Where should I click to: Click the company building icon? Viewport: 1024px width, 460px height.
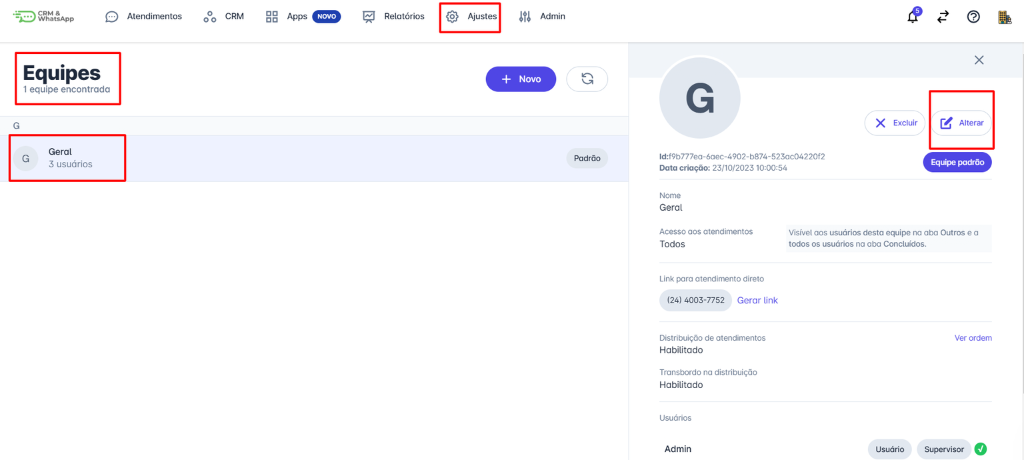1004,17
